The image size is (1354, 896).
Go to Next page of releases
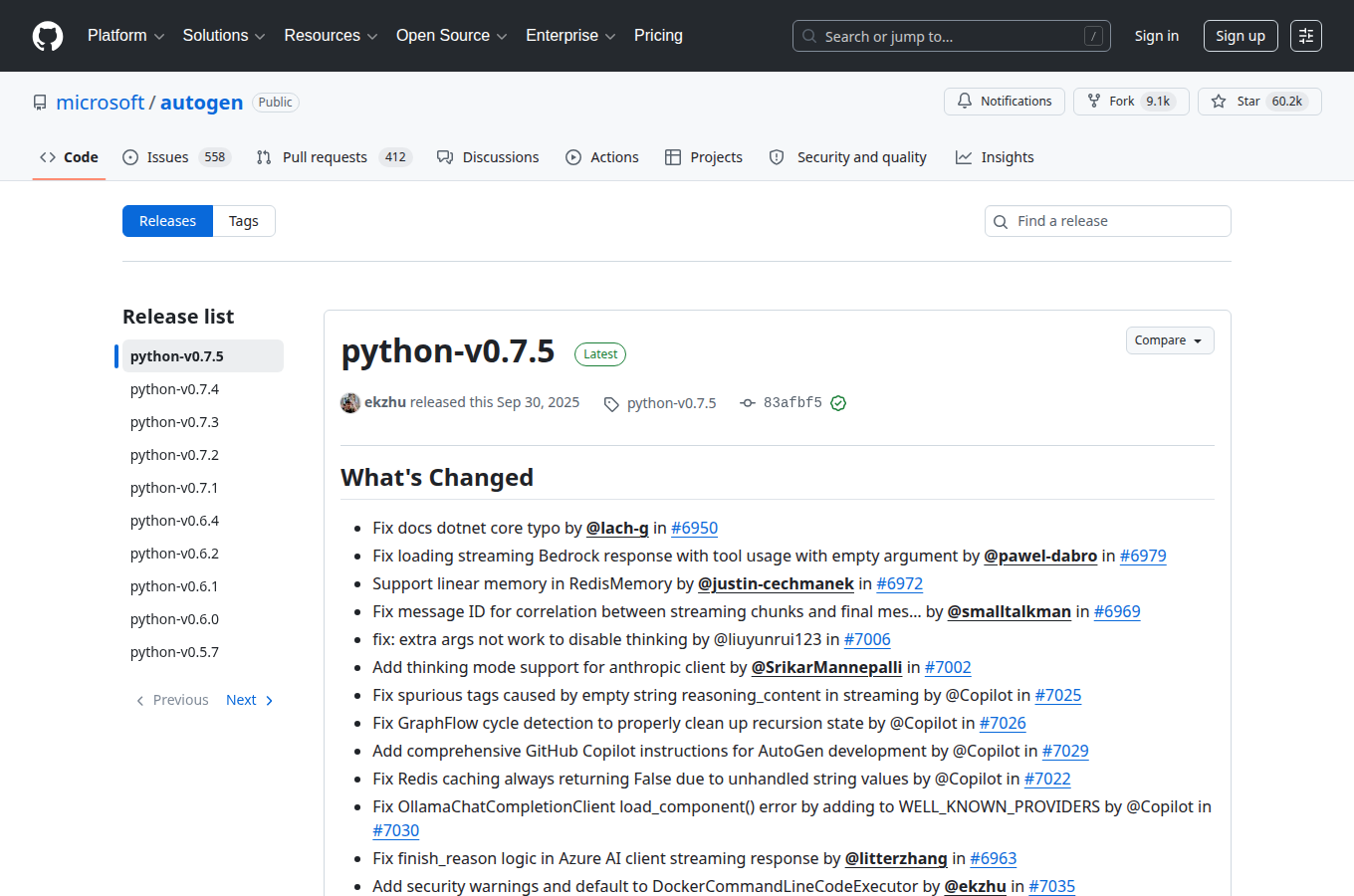(250, 700)
